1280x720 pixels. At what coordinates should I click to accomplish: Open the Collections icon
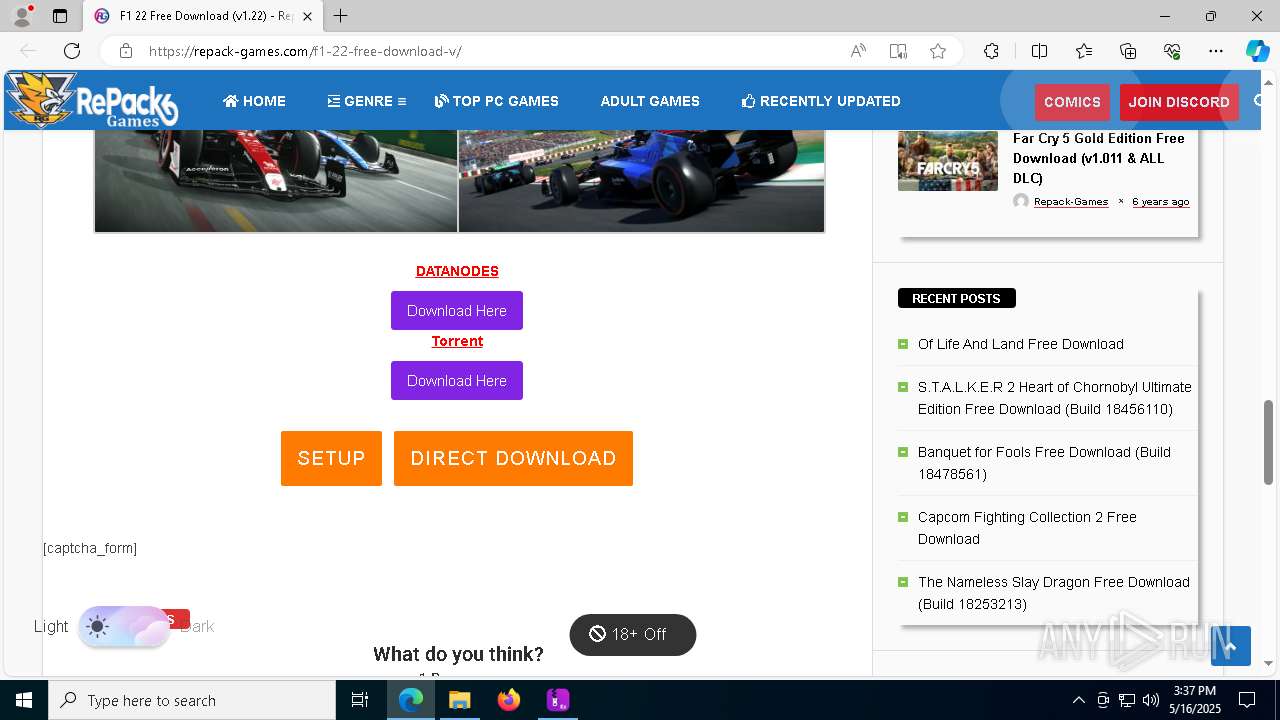click(1128, 51)
